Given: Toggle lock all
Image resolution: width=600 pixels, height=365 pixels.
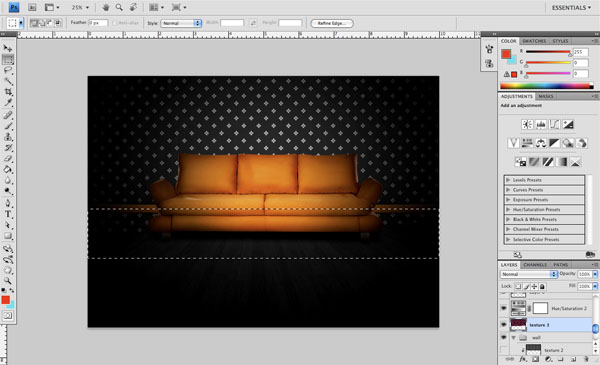Looking at the screenshot, I should 542,286.
